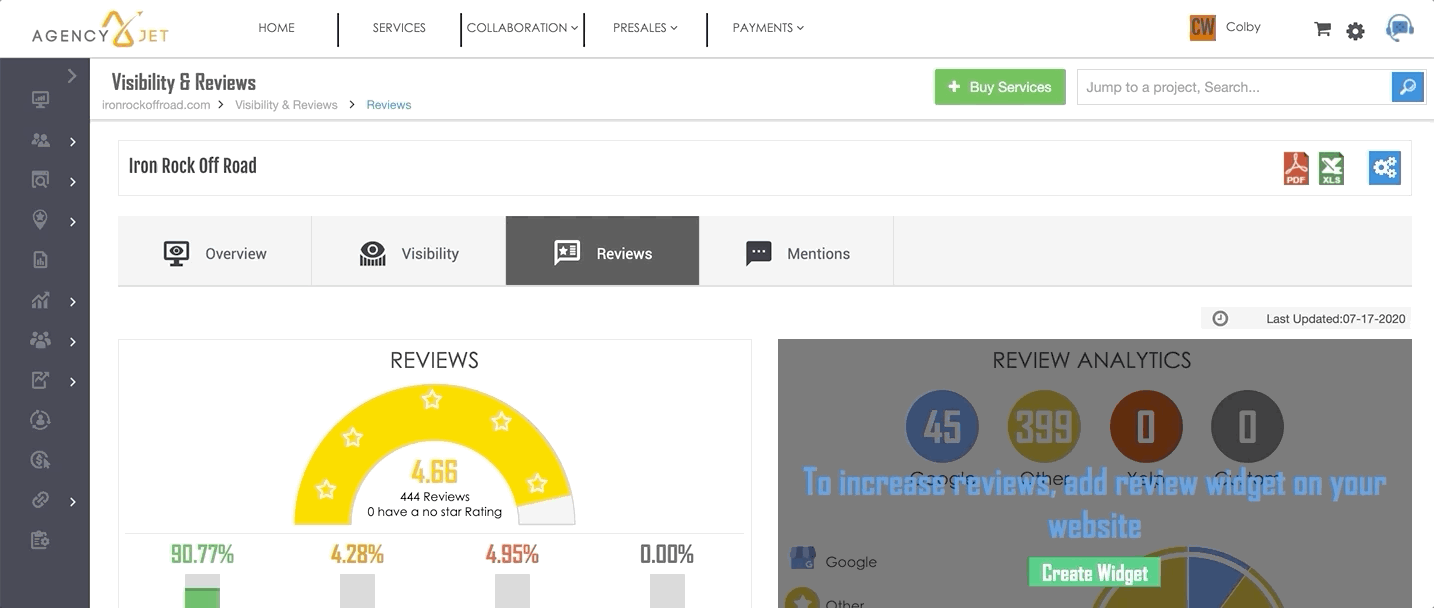Go to Home in top navigation
1434x608 pixels.
(276, 28)
